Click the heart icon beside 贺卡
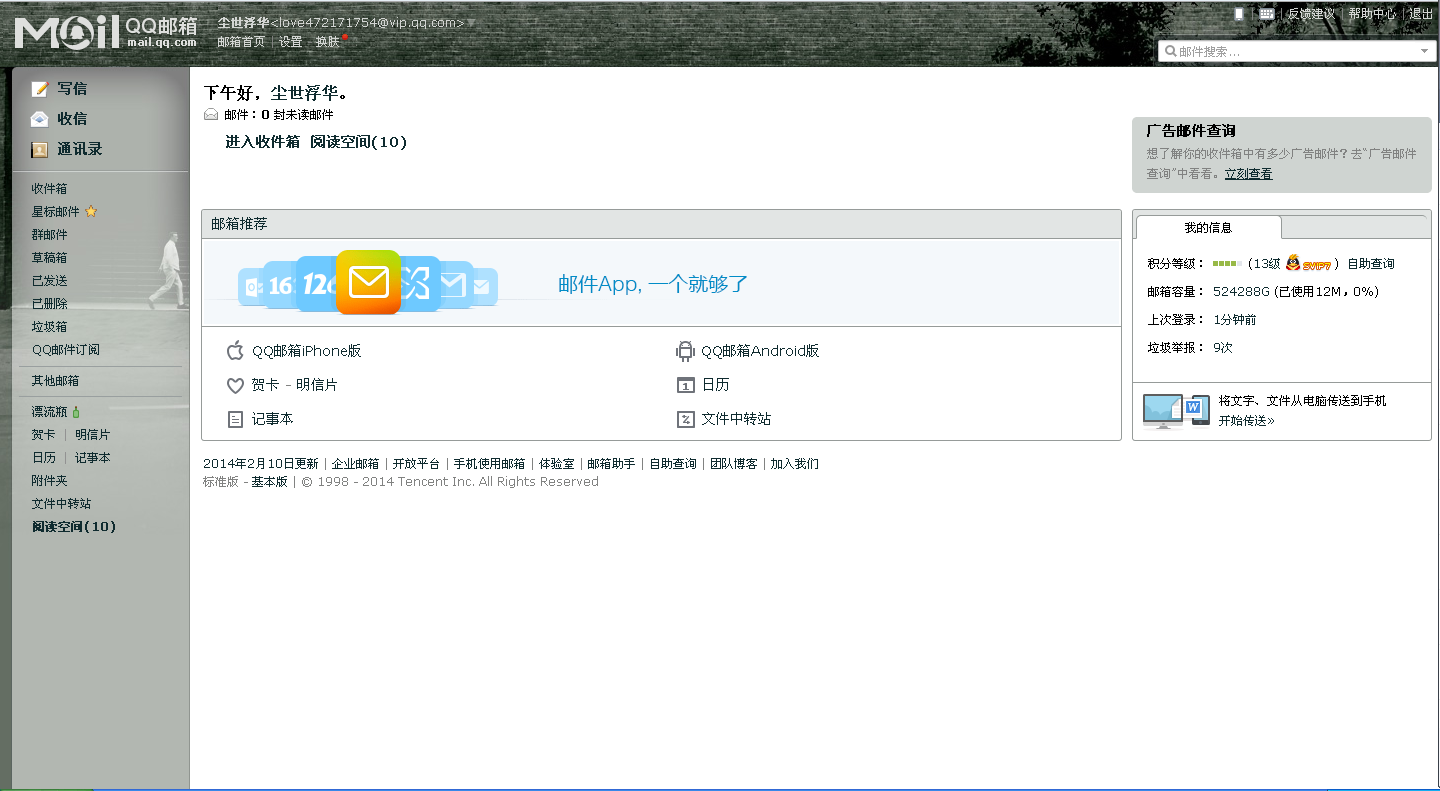This screenshot has width=1440, height=791. [235, 386]
